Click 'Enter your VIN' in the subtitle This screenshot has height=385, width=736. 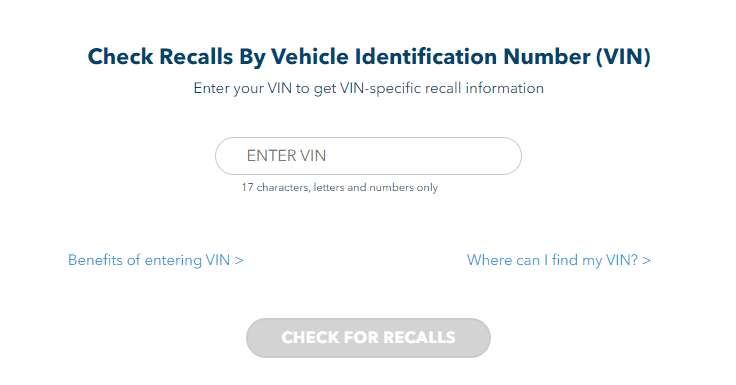pyautogui.click(x=243, y=88)
